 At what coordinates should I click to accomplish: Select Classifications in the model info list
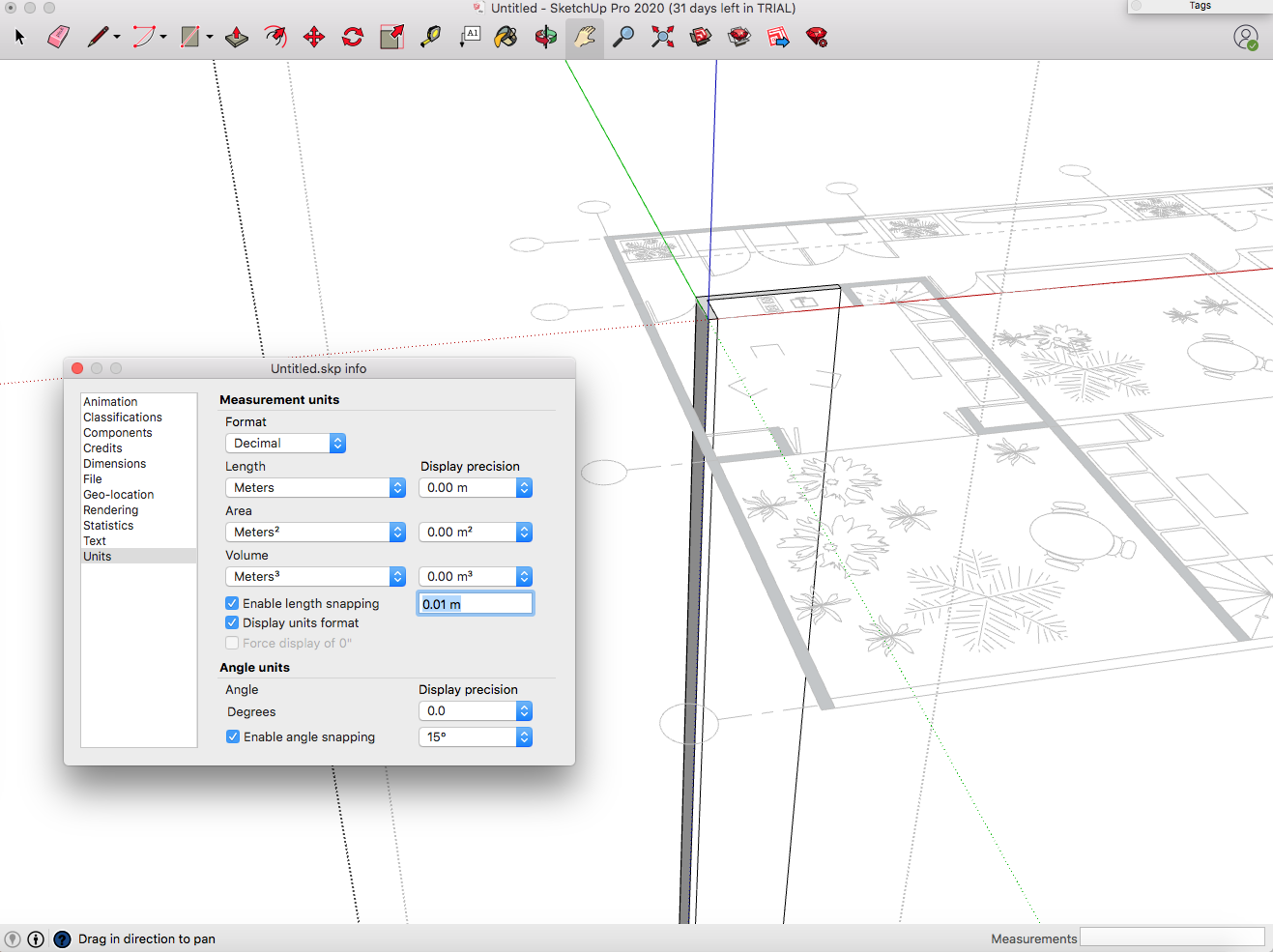[x=138, y=418]
